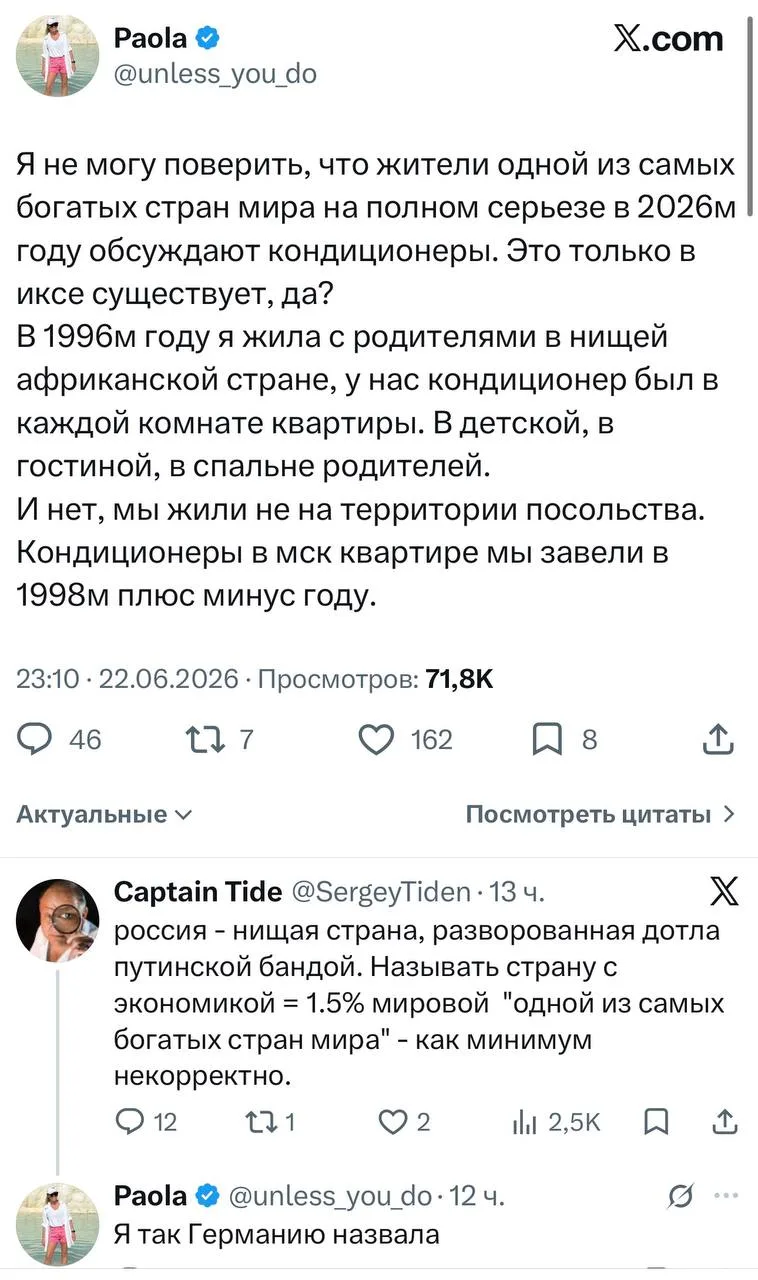Repost the main tweet with 7 reposts

coord(203,740)
